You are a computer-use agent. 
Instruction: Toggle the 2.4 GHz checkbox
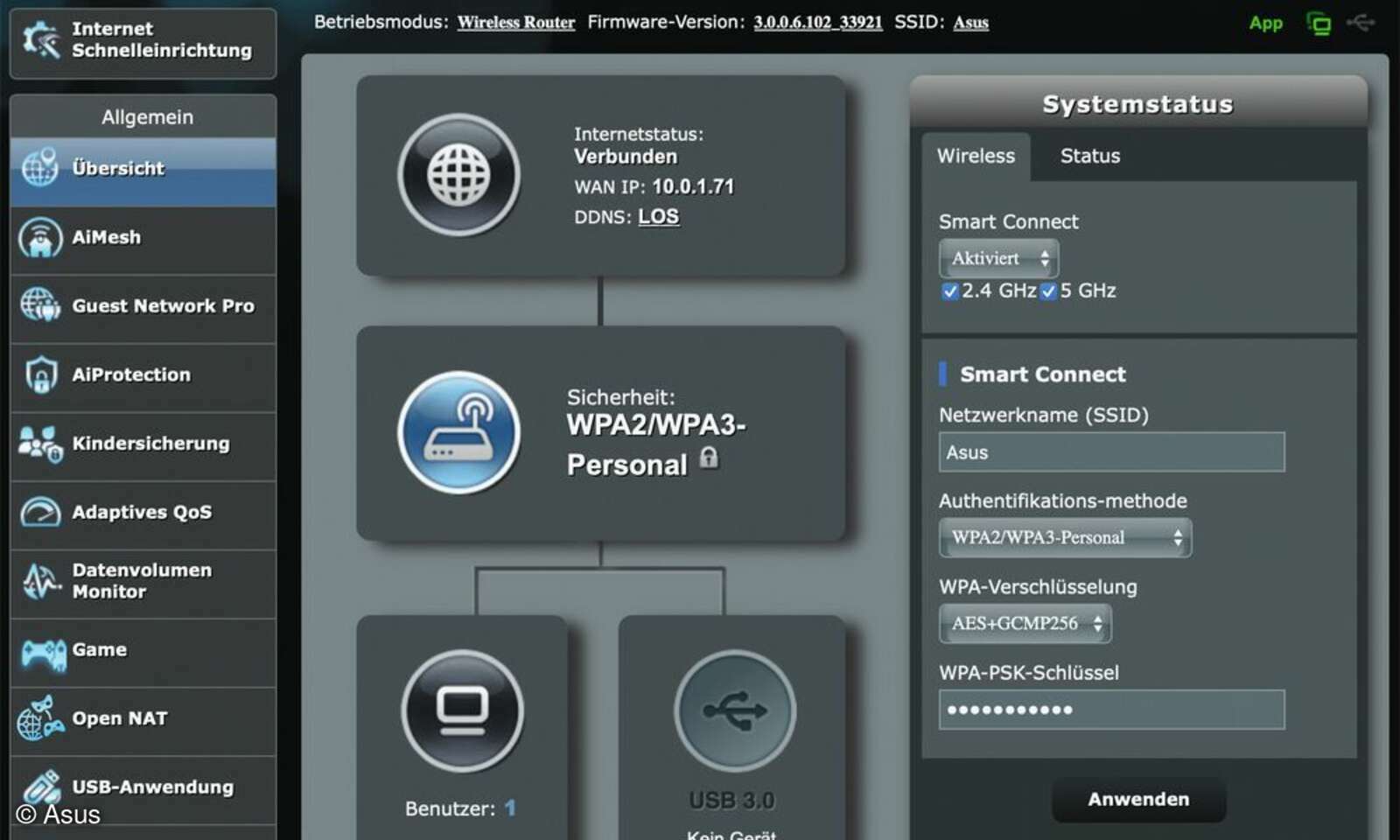click(x=950, y=291)
